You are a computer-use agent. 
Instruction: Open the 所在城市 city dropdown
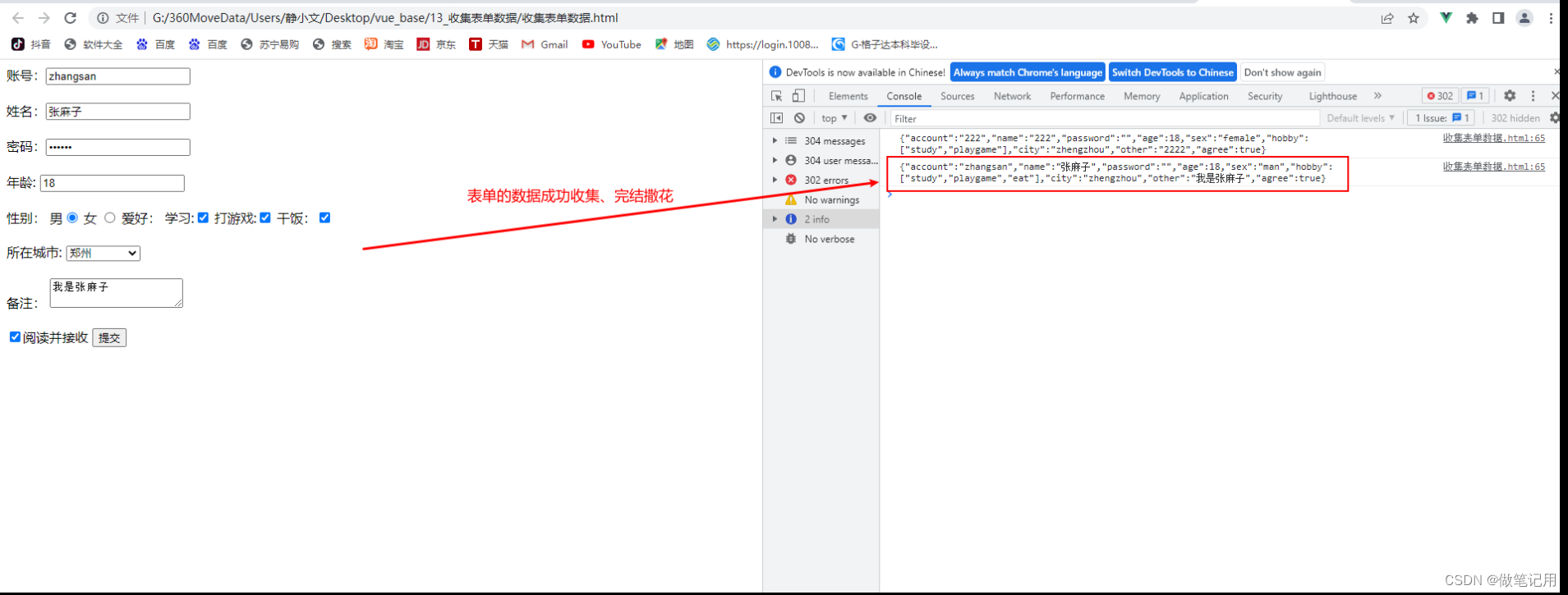tap(103, 253)
